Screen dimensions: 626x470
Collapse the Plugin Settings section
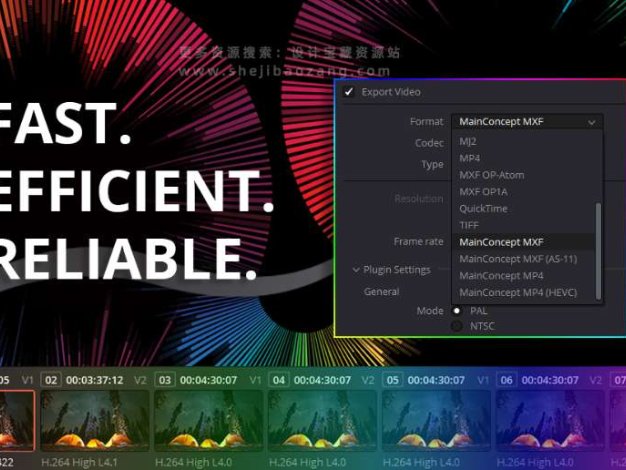(x=356, y=270)
